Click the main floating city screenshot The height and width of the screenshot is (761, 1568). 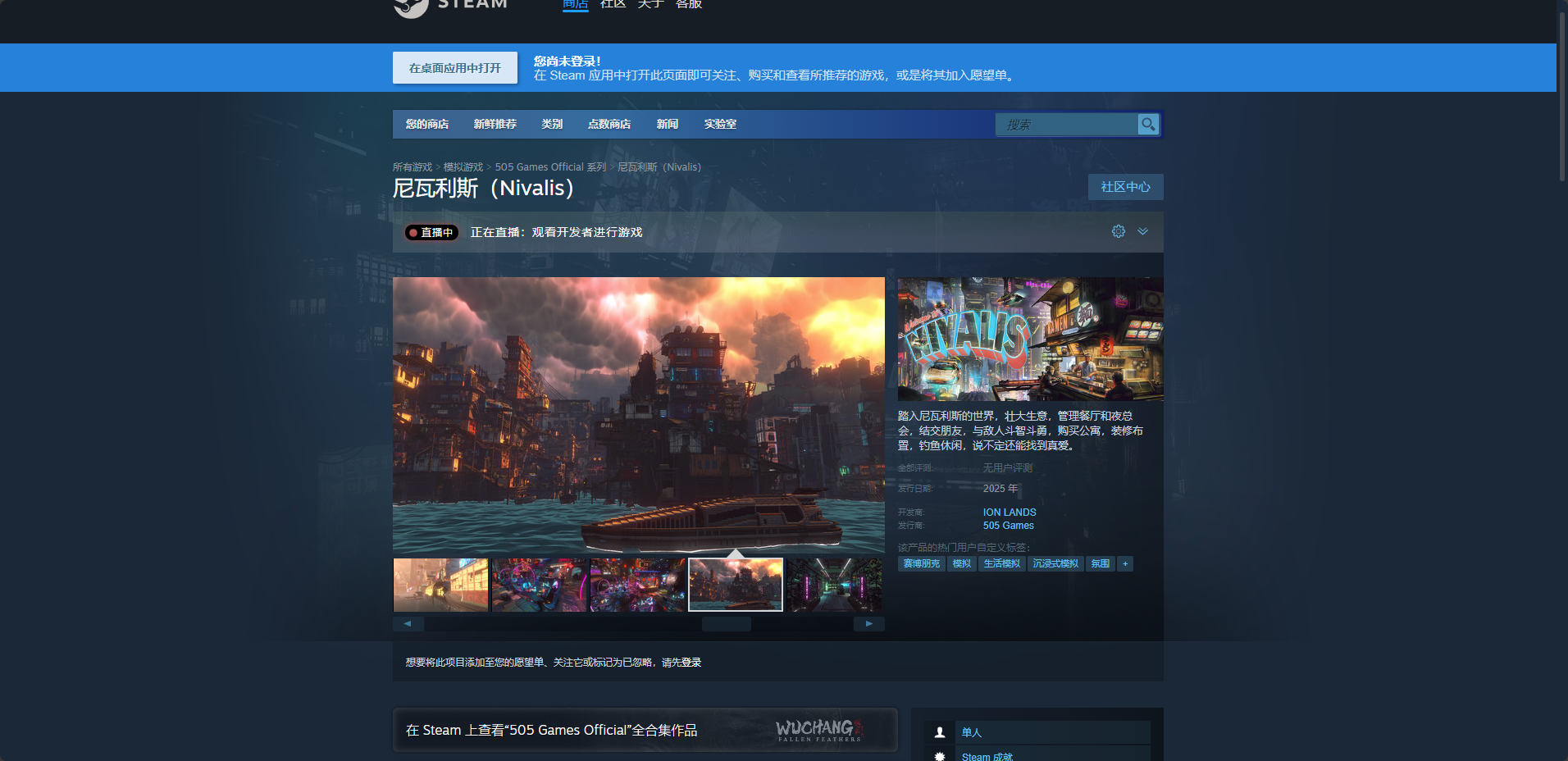click(639, 415)
